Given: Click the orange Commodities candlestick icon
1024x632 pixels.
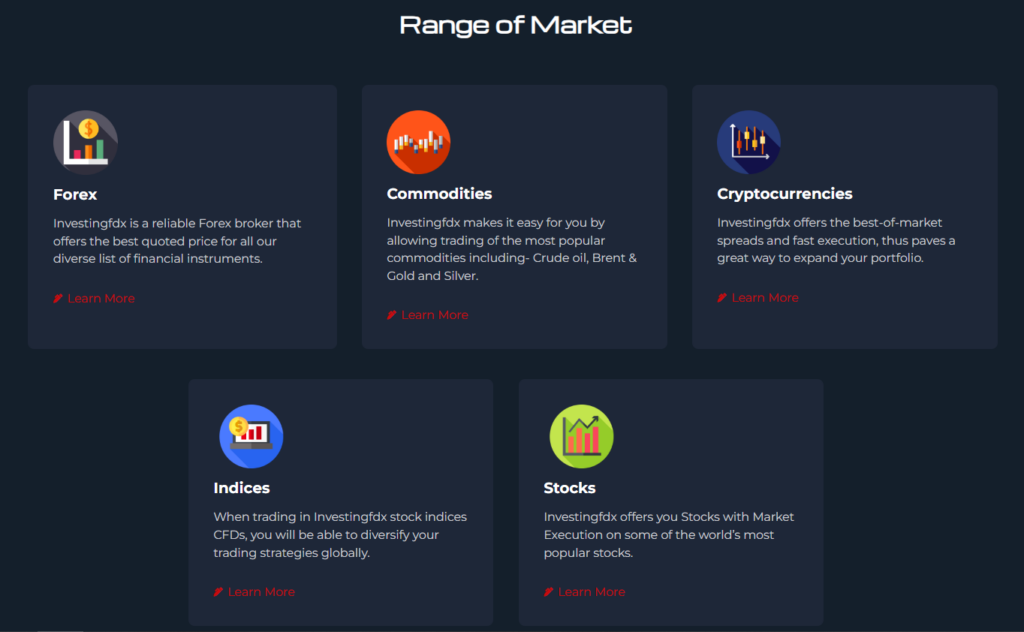Looking at the screenshot, I should click(x=418, y=142).
